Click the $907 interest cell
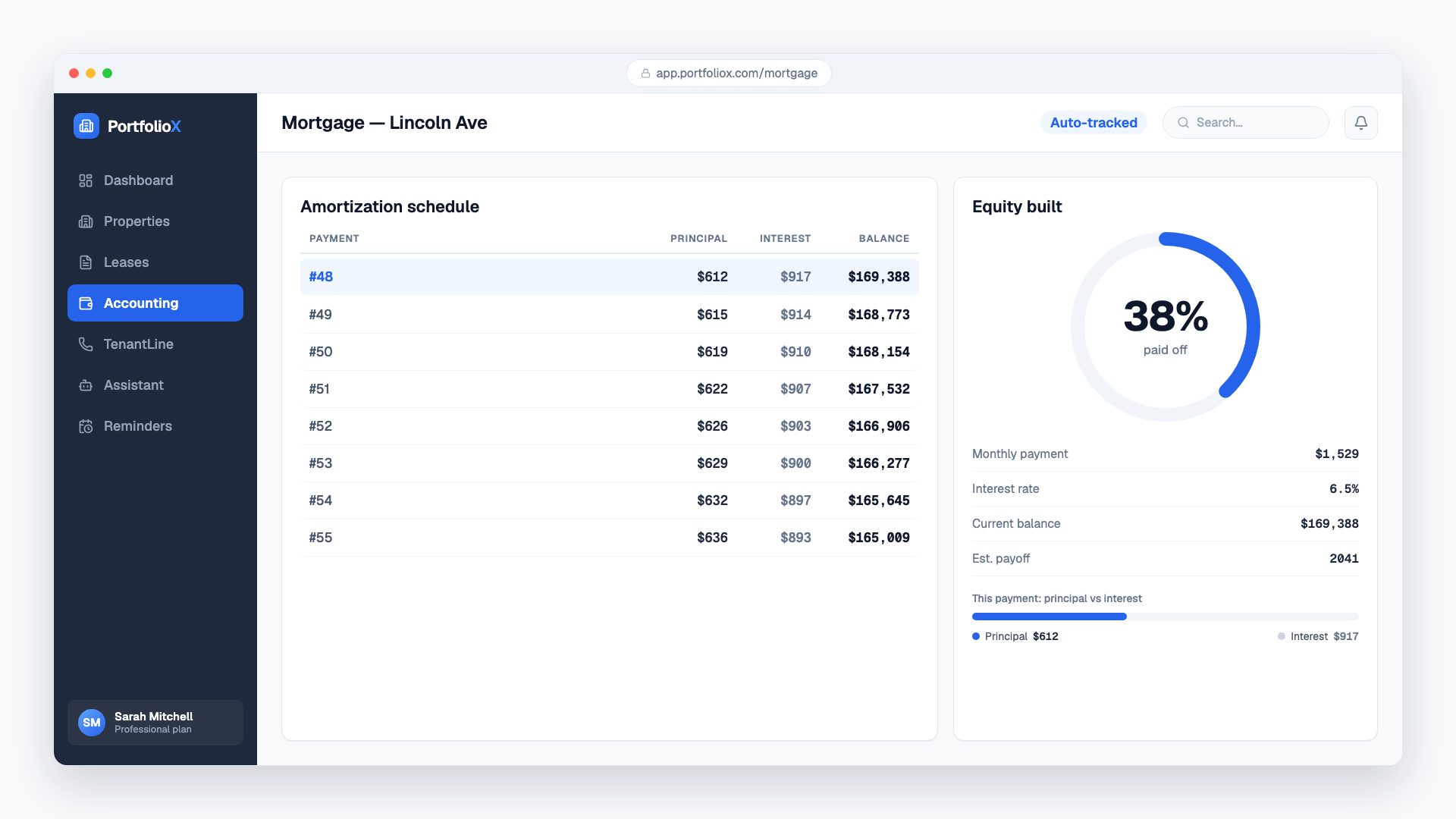This screenshot has height=819, width=1456. tap(795, 389)
